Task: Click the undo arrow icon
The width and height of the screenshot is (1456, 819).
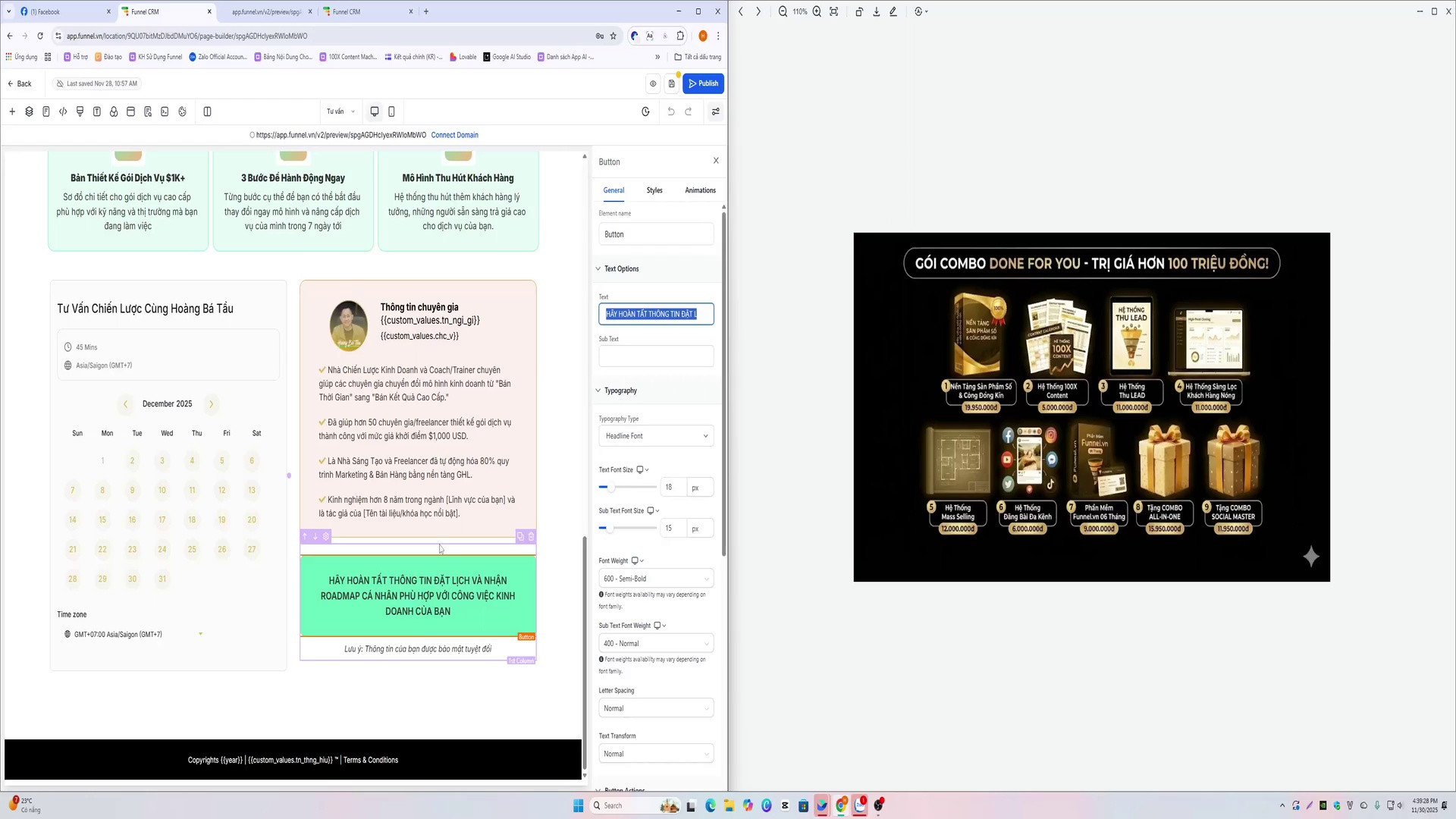Action: tap(671, 111)
